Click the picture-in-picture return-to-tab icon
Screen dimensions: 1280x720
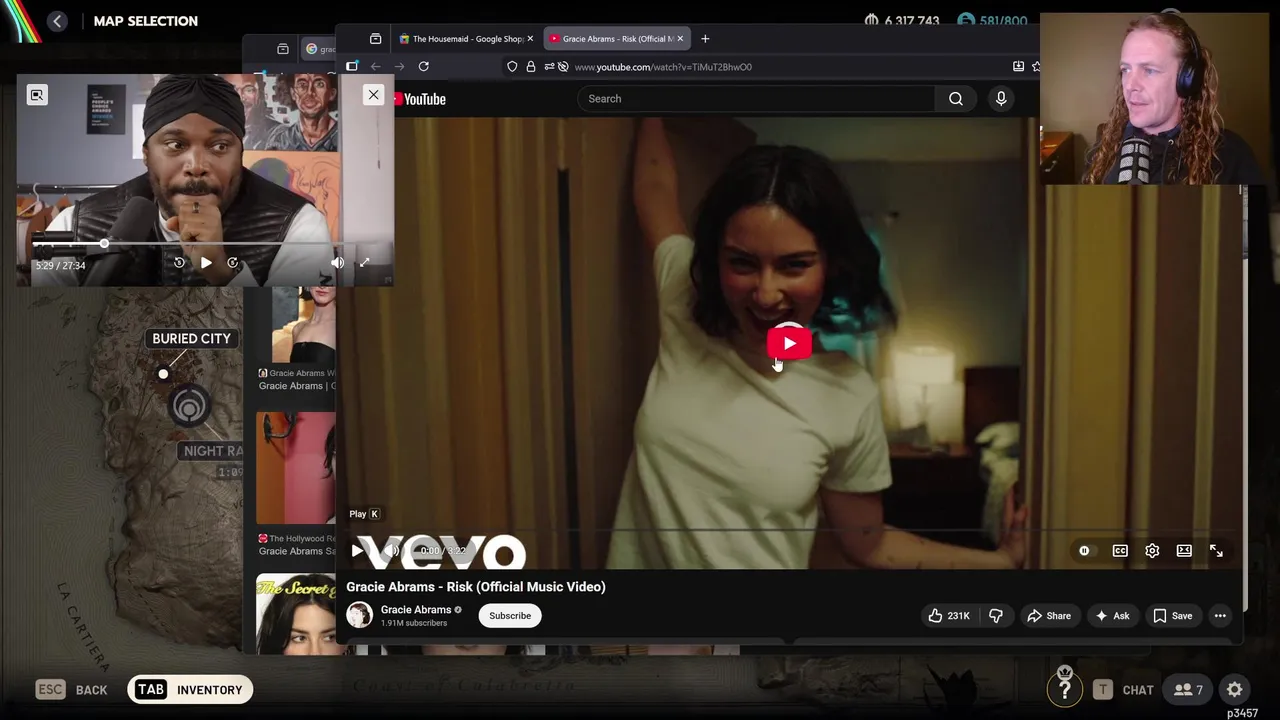pos(37,95)
